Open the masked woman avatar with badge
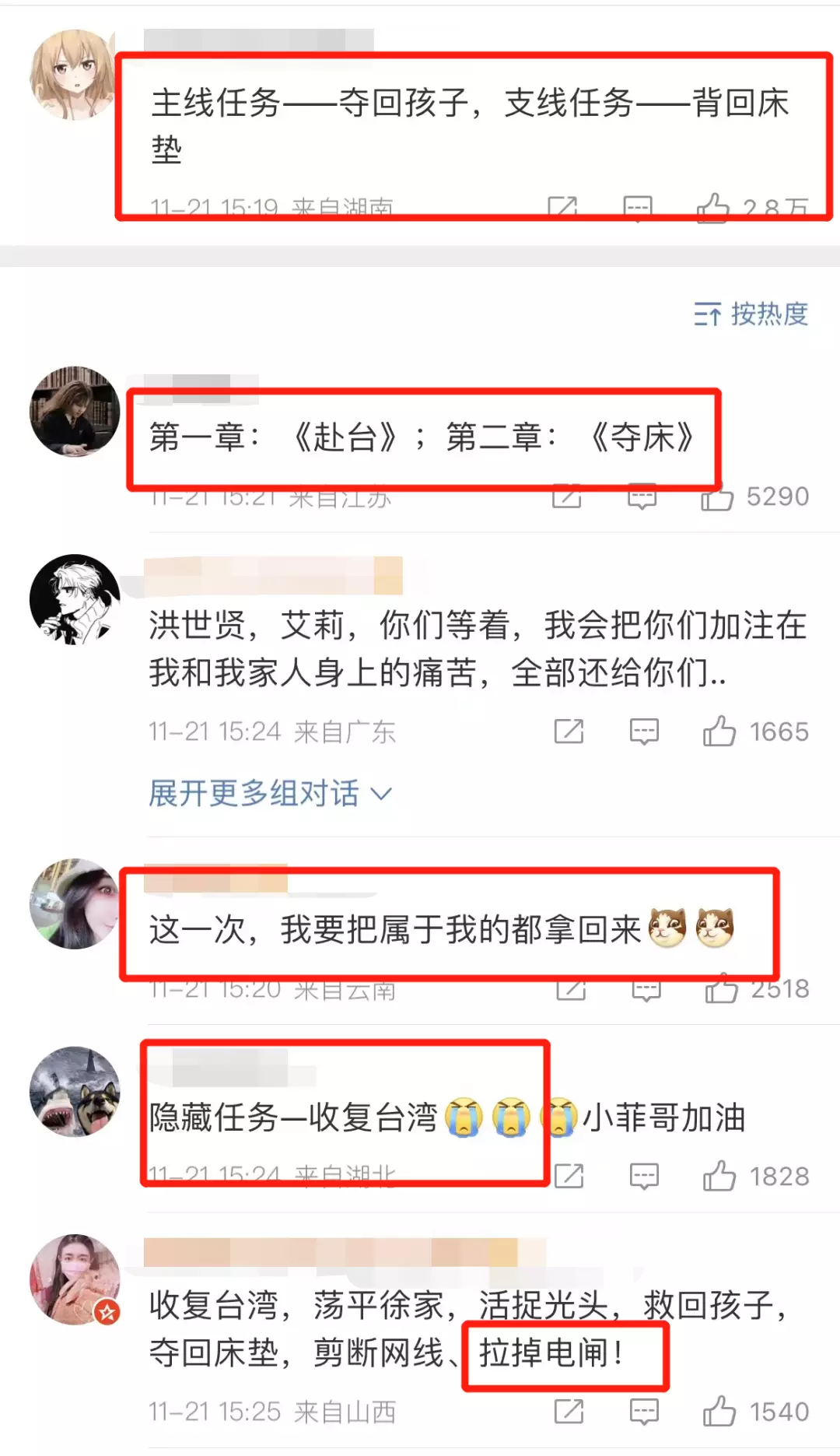Image resolution: width=840 pixels, height=1456 pixels. coord(75,1279)
